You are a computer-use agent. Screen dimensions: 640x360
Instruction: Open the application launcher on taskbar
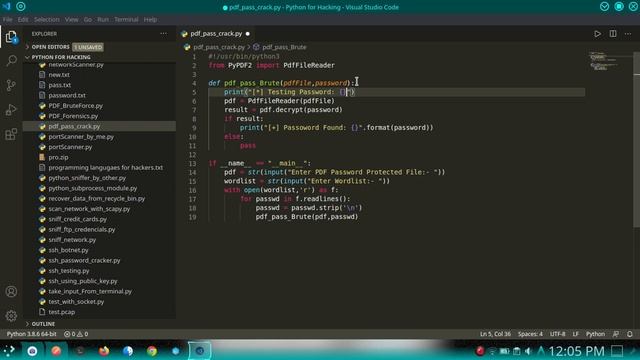pos(9,351)
